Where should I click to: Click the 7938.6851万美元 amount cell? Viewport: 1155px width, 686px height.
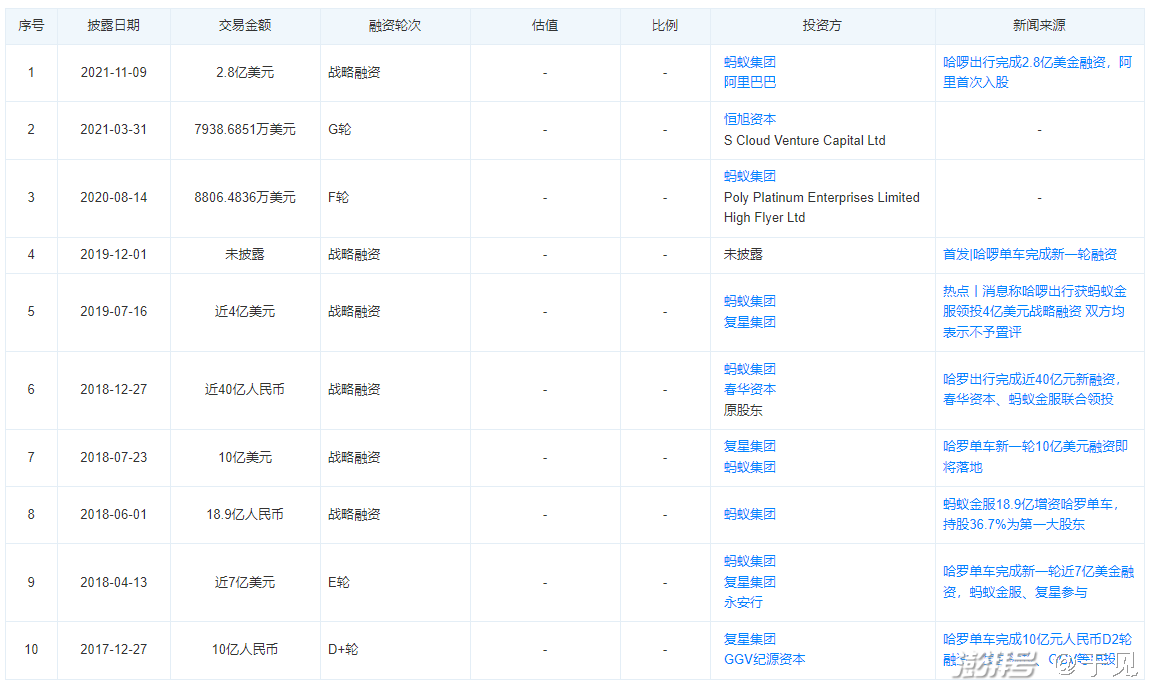(244, 130)
